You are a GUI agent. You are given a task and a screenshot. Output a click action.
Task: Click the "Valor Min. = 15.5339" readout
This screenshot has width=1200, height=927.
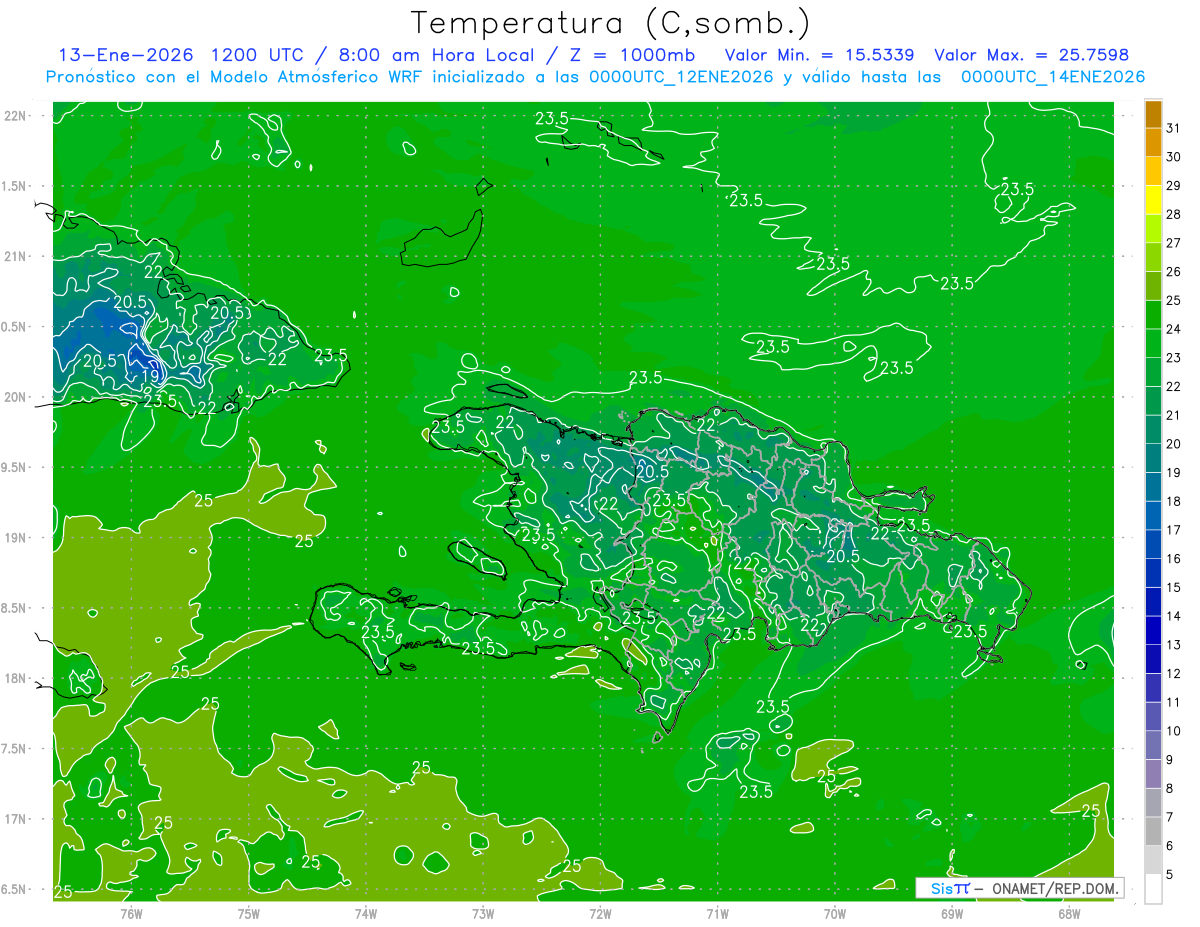click(819, 55)
